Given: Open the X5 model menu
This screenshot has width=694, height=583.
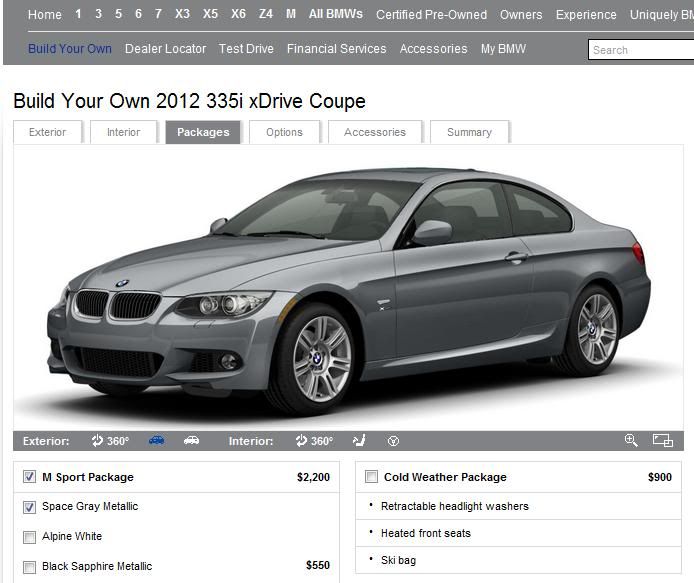Looking at the screenshot, I should pos(210,14).
